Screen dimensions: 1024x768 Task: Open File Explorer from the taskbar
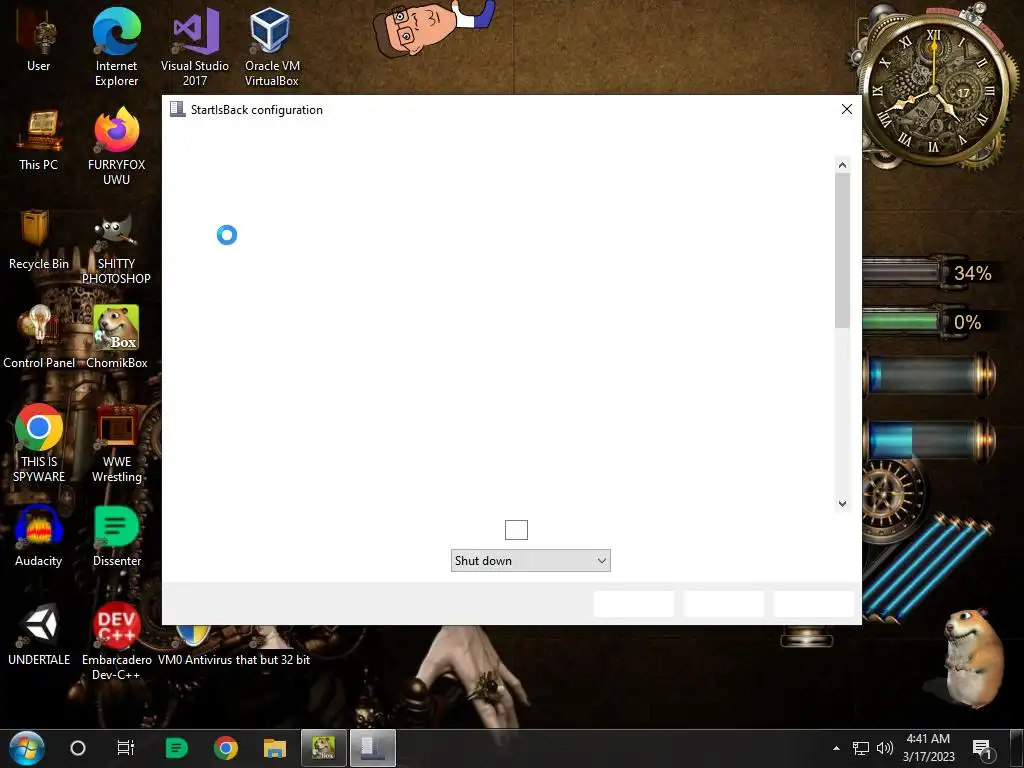(275, 748)
